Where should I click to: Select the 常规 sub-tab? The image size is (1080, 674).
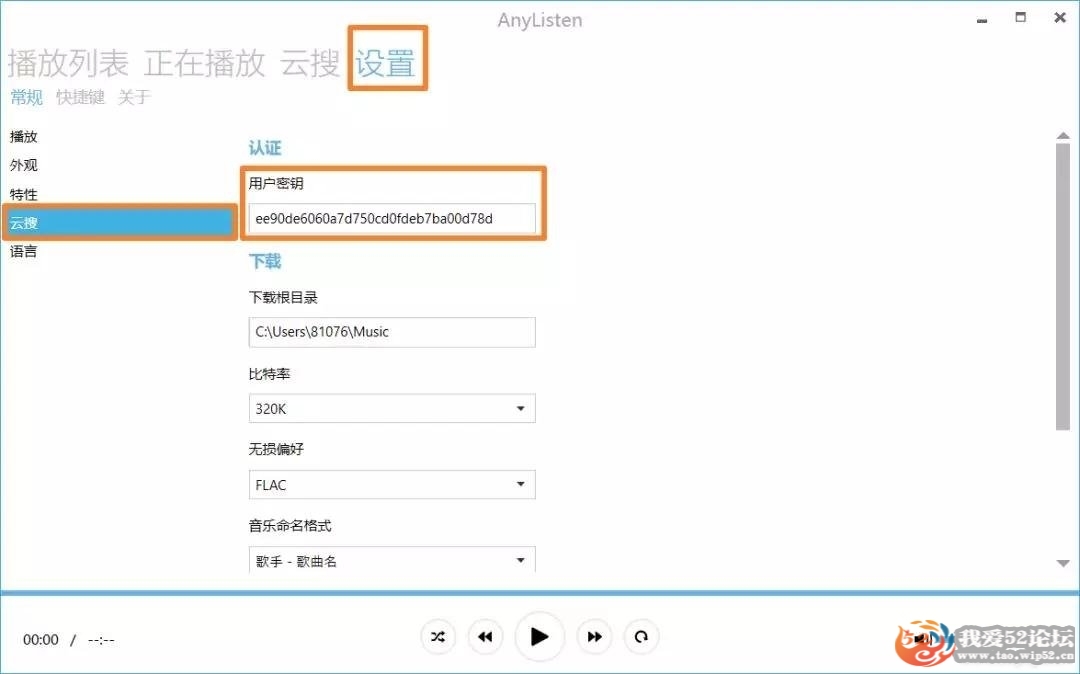click(27, 97)
